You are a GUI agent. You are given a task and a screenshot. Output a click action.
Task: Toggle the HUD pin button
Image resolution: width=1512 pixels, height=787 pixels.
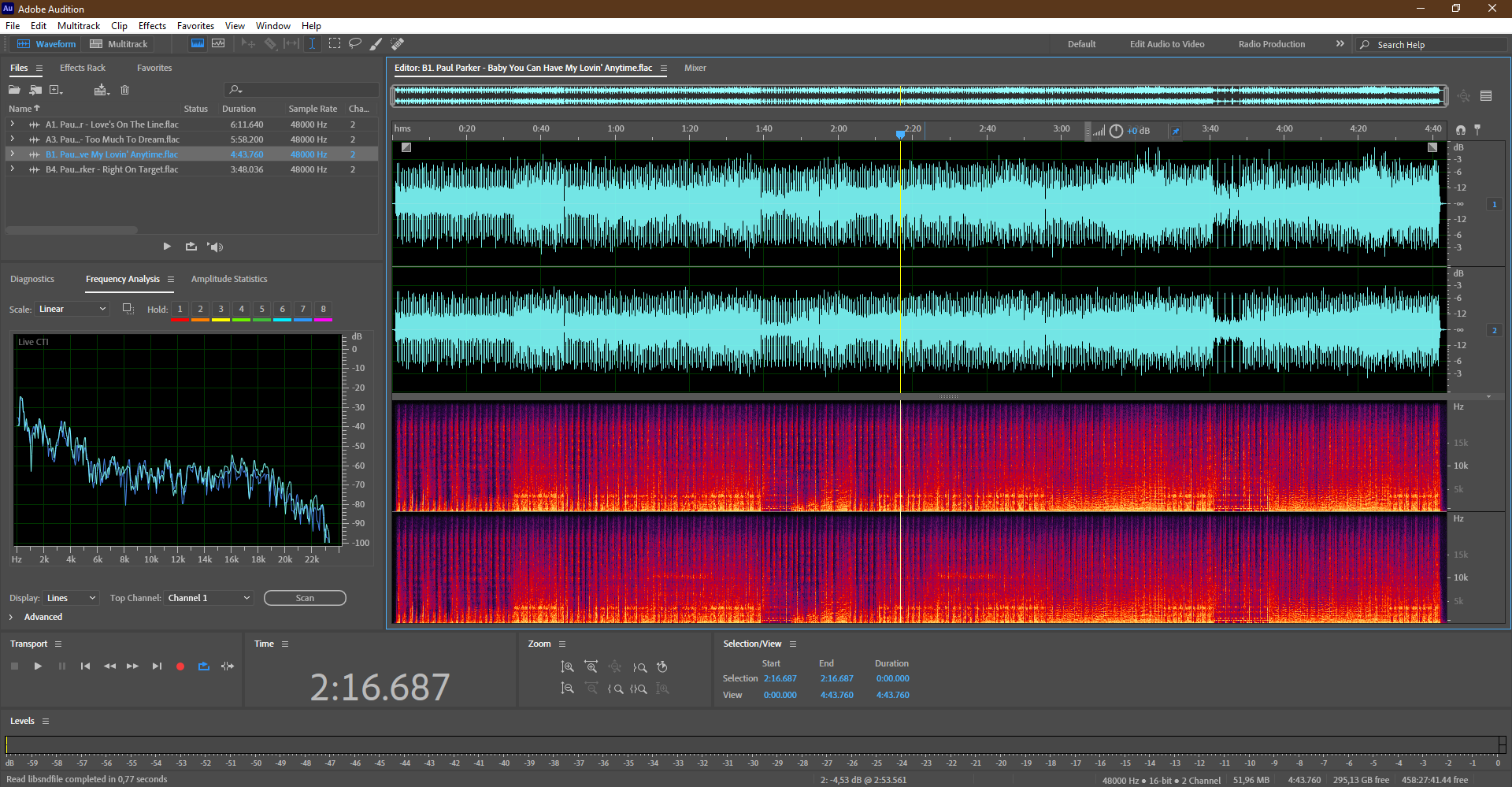pyautogui.click(x=1176, y=131)
